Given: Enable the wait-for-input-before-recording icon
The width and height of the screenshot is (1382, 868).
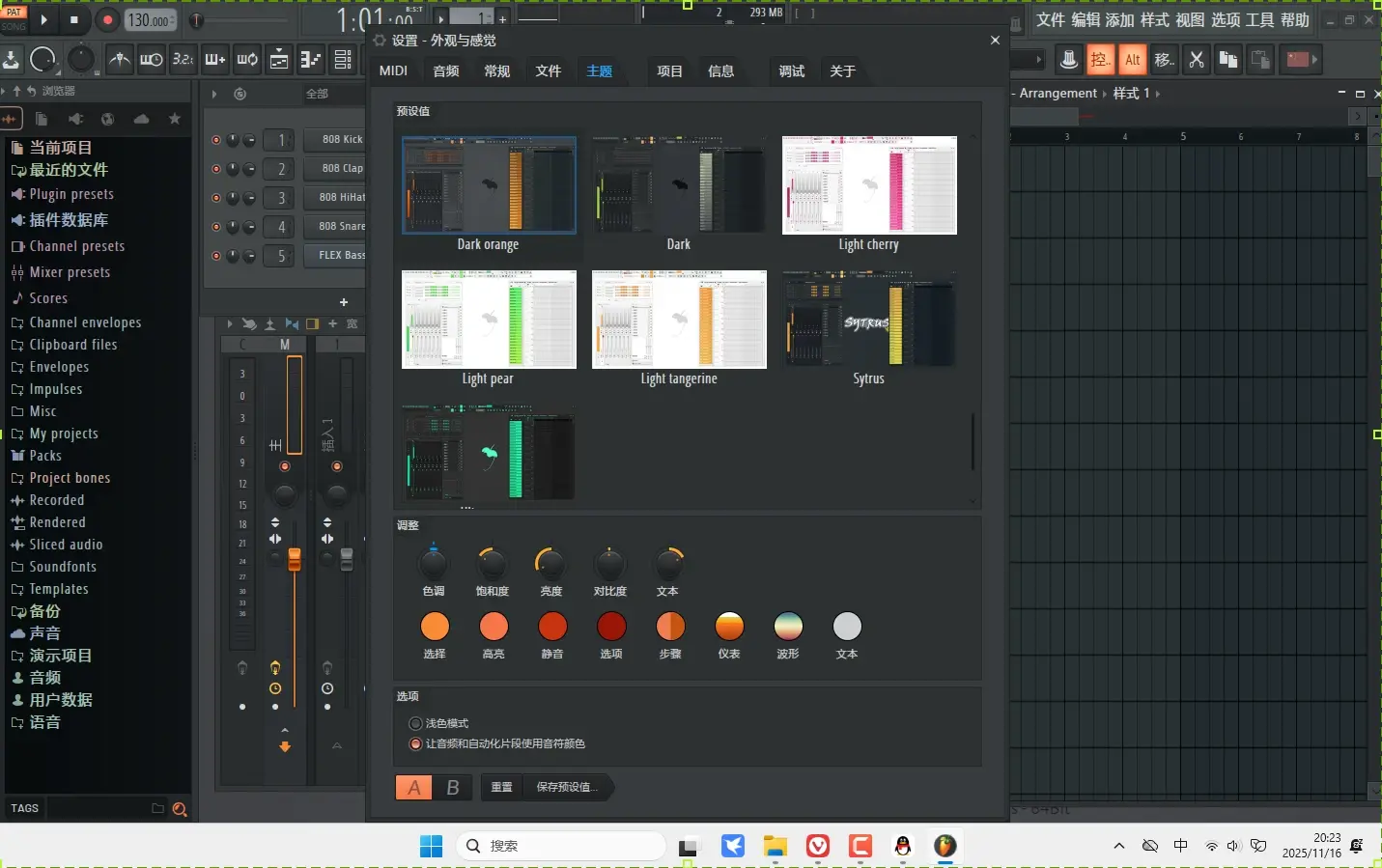Looking at the screenshot, I should point(152,60).
